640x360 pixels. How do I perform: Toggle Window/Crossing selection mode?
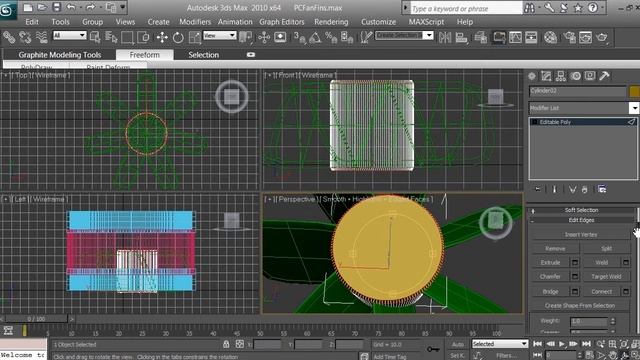tap(143, 38)
